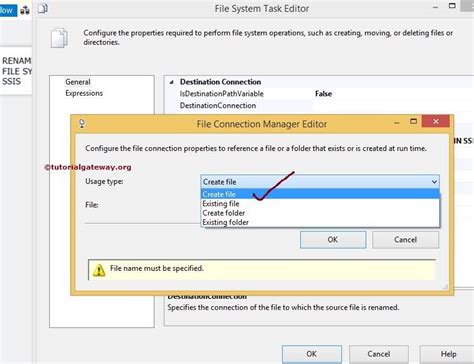Click the DestinationConnection value field
474x364 pixels.
tap(393, 106)
